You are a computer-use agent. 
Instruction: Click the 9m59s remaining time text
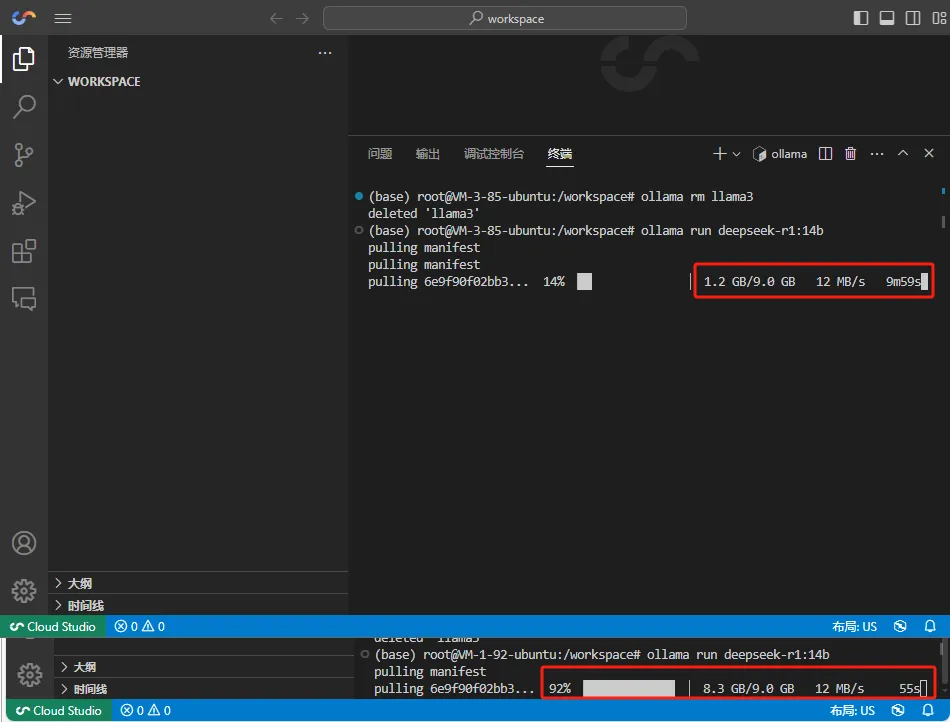(903, 282)
